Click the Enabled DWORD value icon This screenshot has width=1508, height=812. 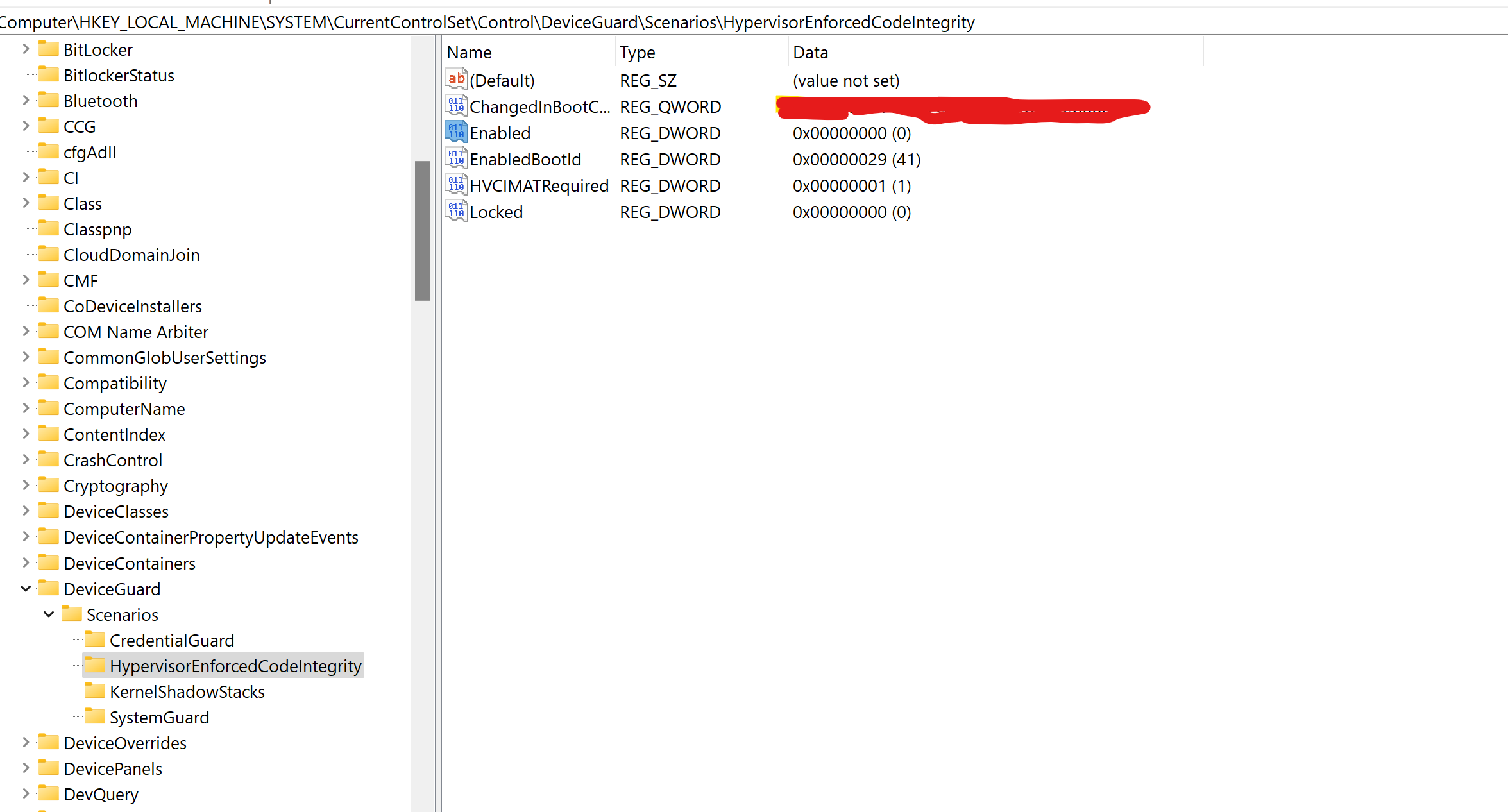(456, 132)
